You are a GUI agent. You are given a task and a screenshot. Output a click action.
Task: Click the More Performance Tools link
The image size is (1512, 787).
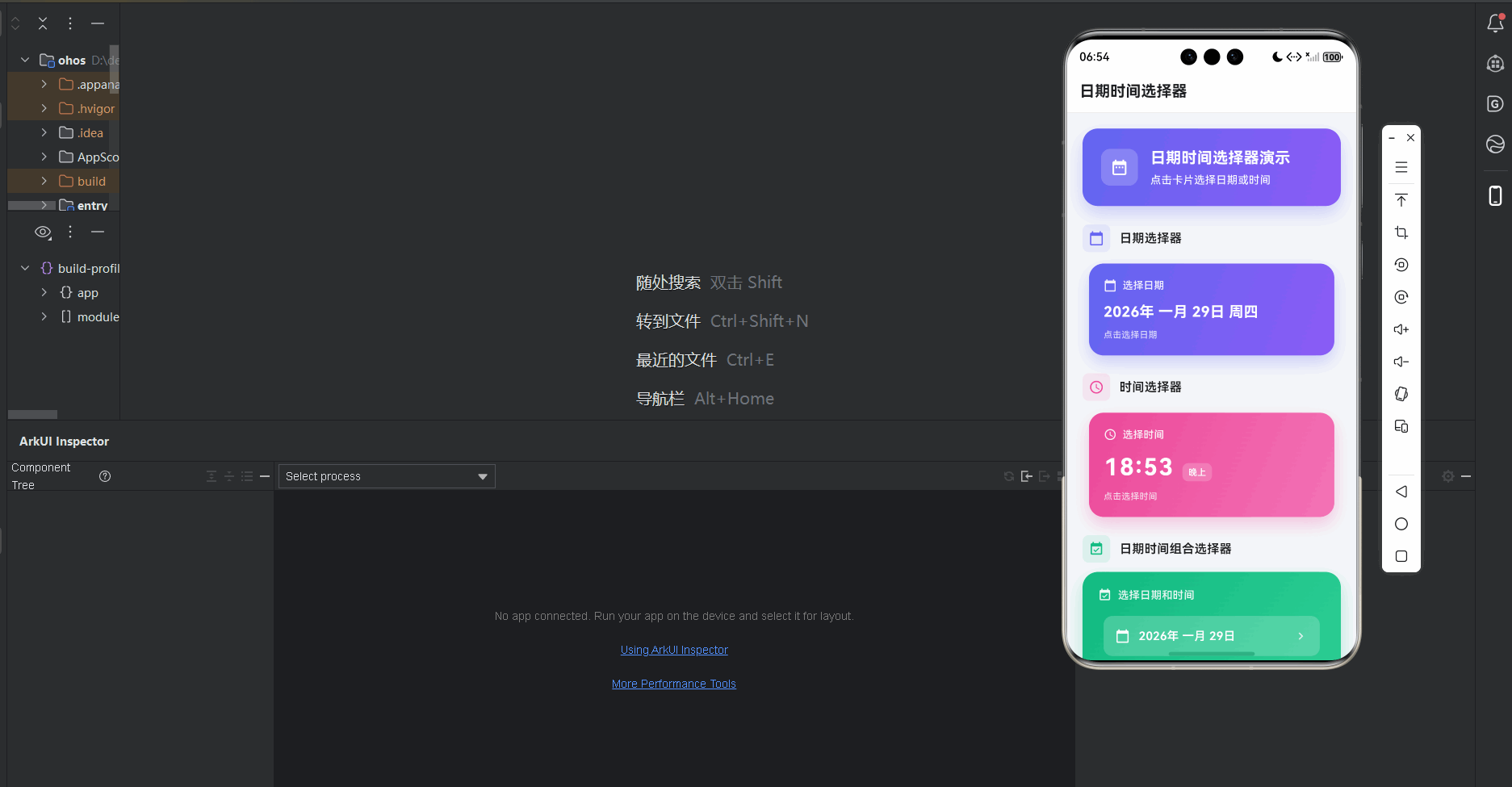pos(673,683)
